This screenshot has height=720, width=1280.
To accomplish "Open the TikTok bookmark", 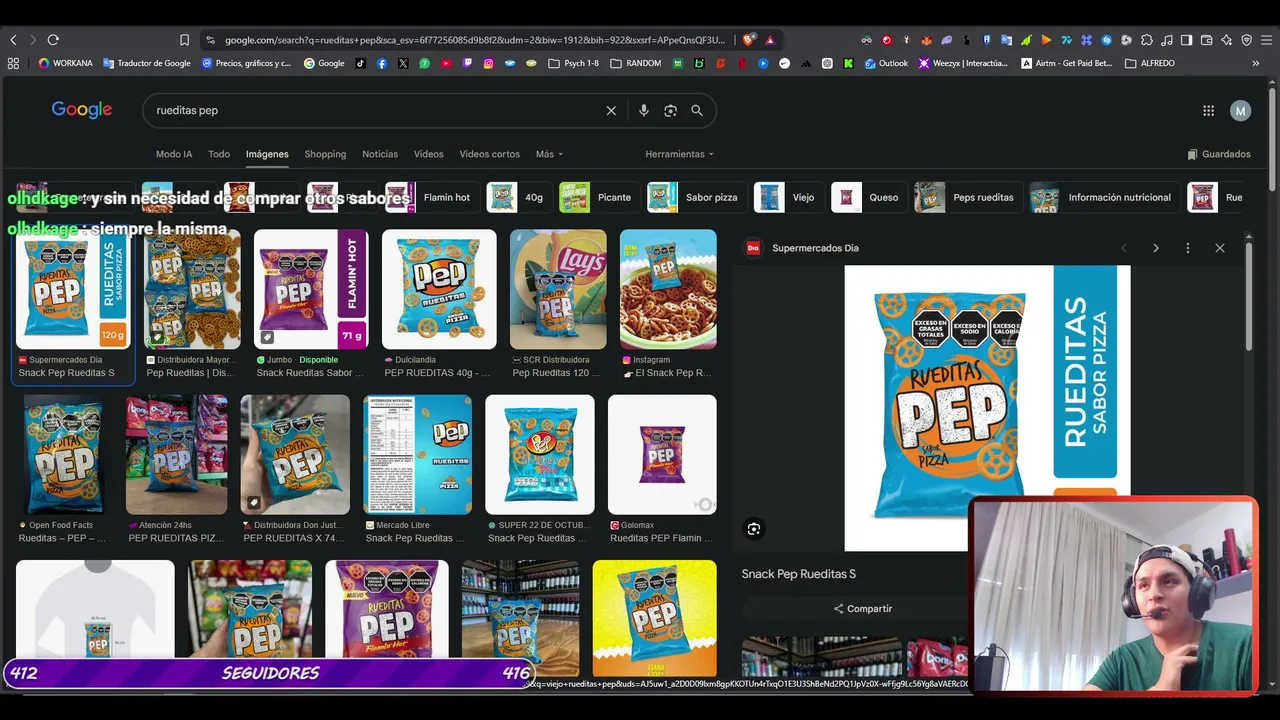I will pos(361,63).
